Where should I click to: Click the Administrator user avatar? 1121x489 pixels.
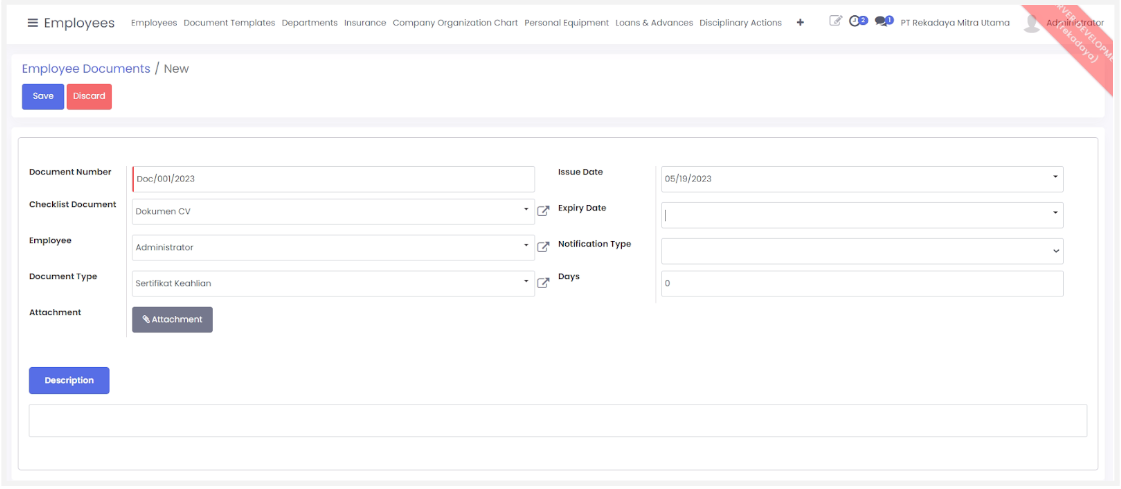[x=1032, y=23]
